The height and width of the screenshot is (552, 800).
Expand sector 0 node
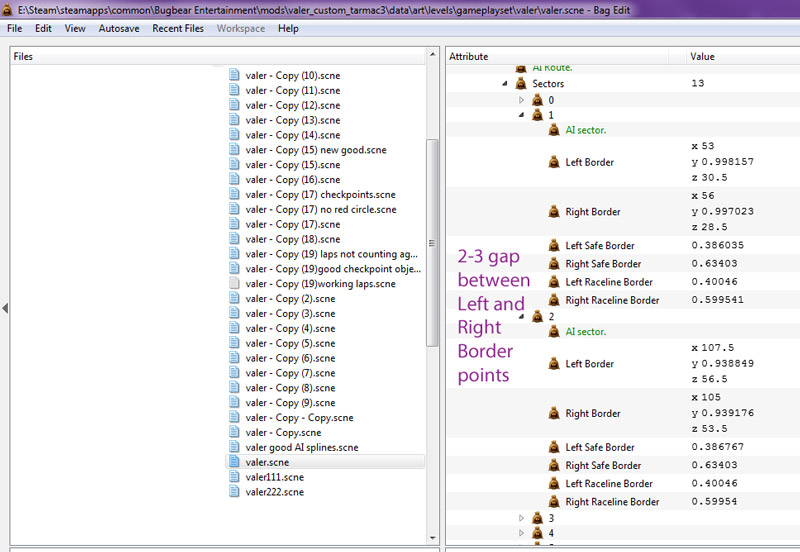[x=521, y=100]
